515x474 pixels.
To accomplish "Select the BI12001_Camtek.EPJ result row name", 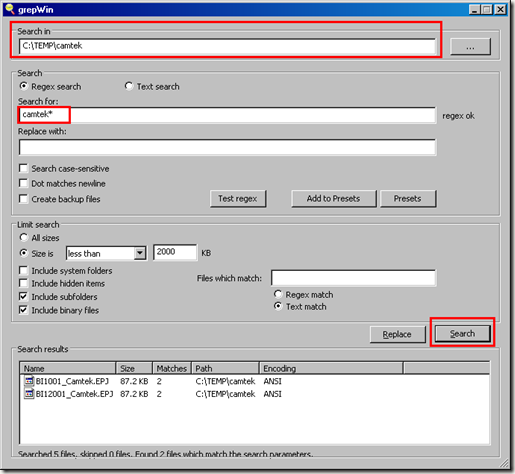I will (x=74, y=394).
